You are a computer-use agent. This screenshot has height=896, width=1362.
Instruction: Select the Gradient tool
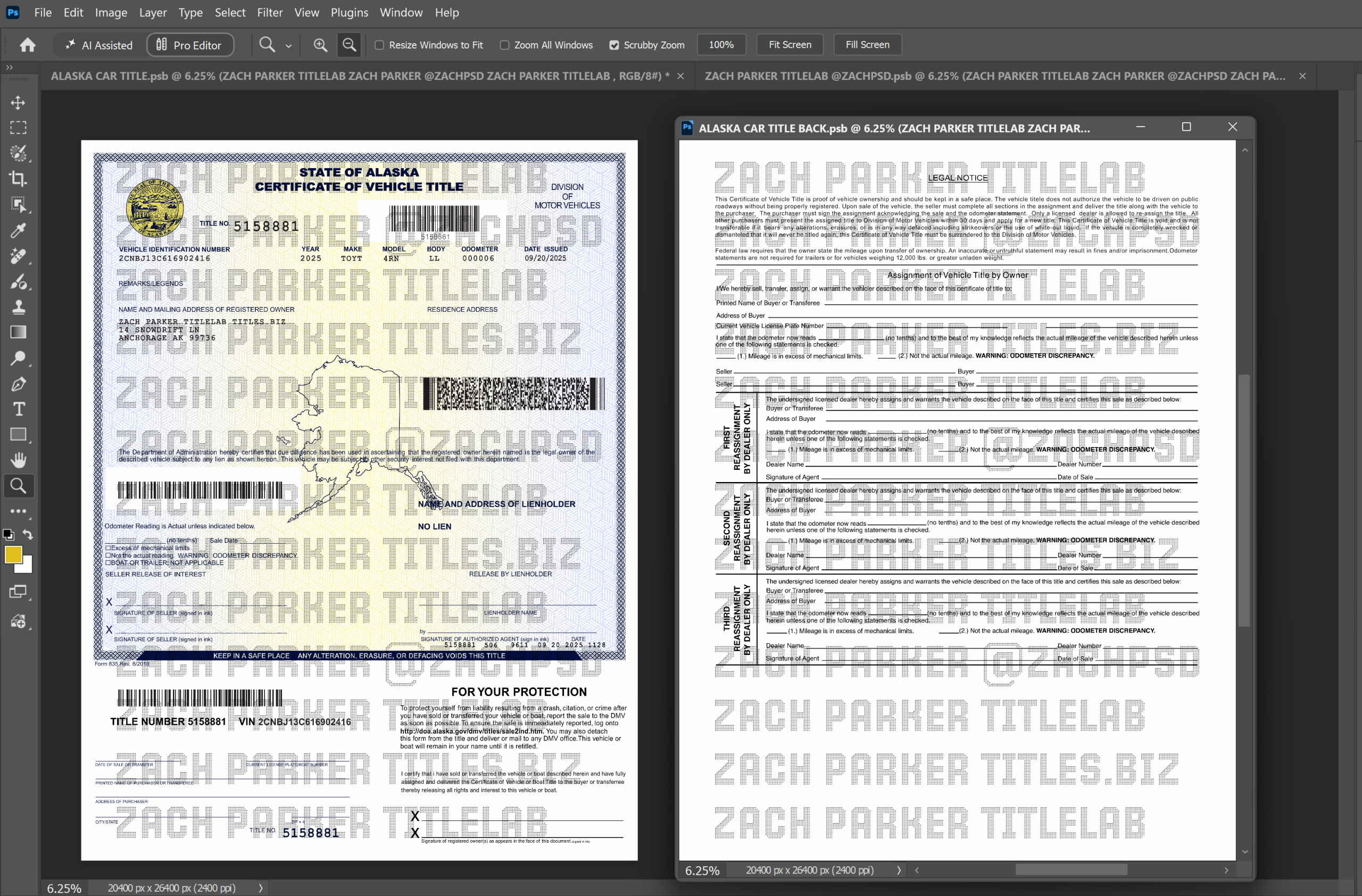(18, 333)
